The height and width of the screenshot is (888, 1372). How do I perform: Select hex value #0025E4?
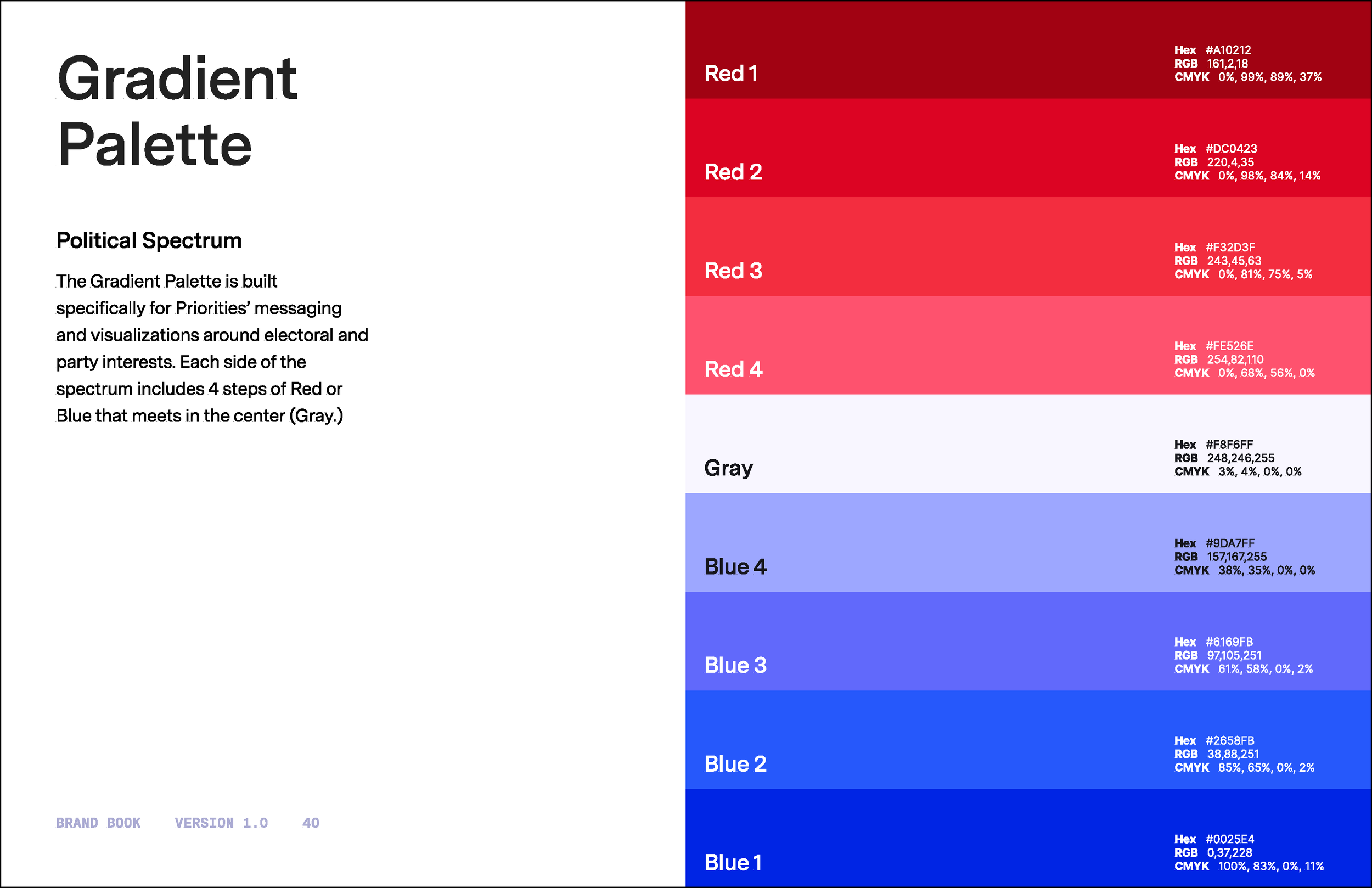[x=1230, y=839]
